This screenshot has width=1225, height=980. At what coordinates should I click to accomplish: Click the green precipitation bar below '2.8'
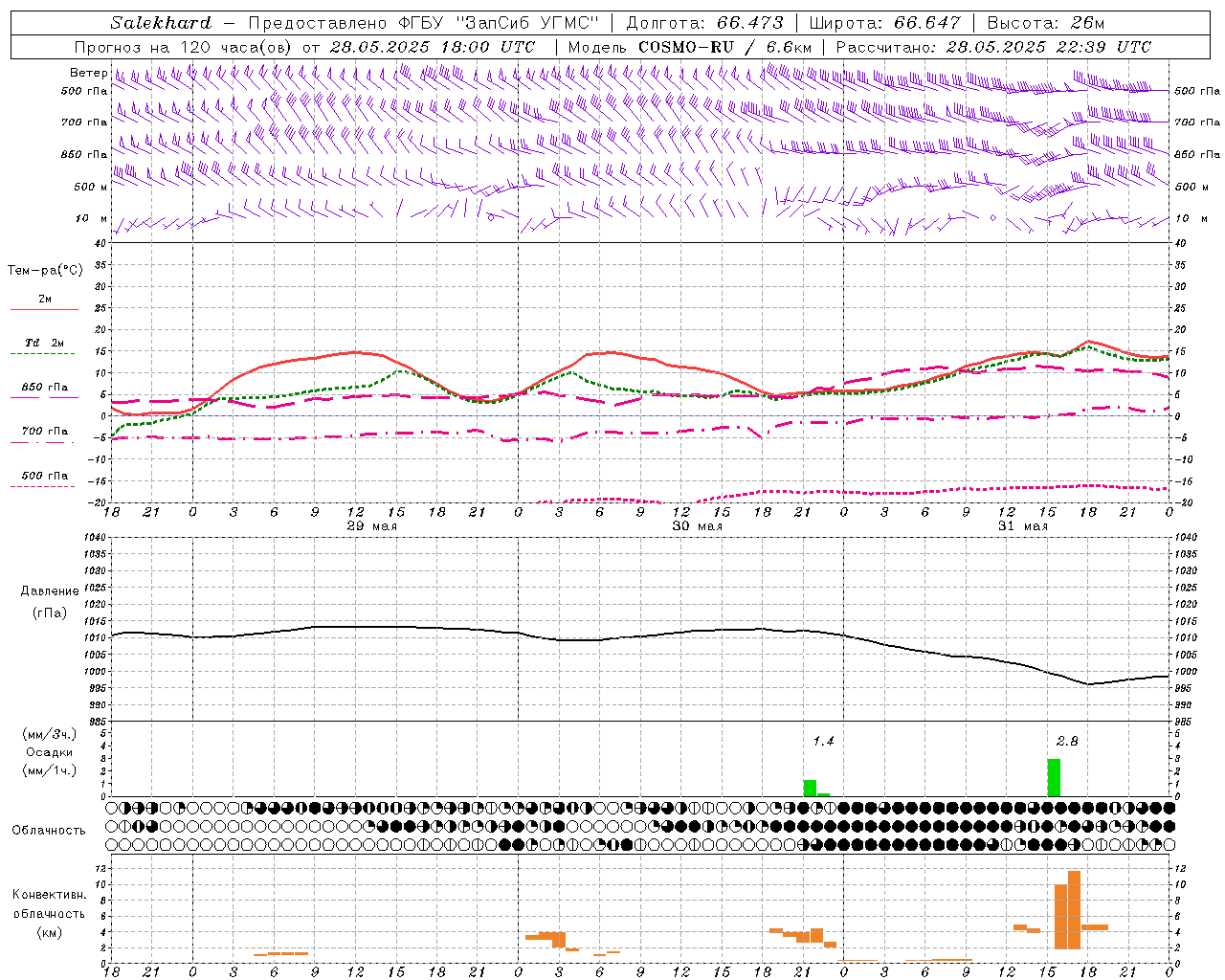tap(1054, 777)
